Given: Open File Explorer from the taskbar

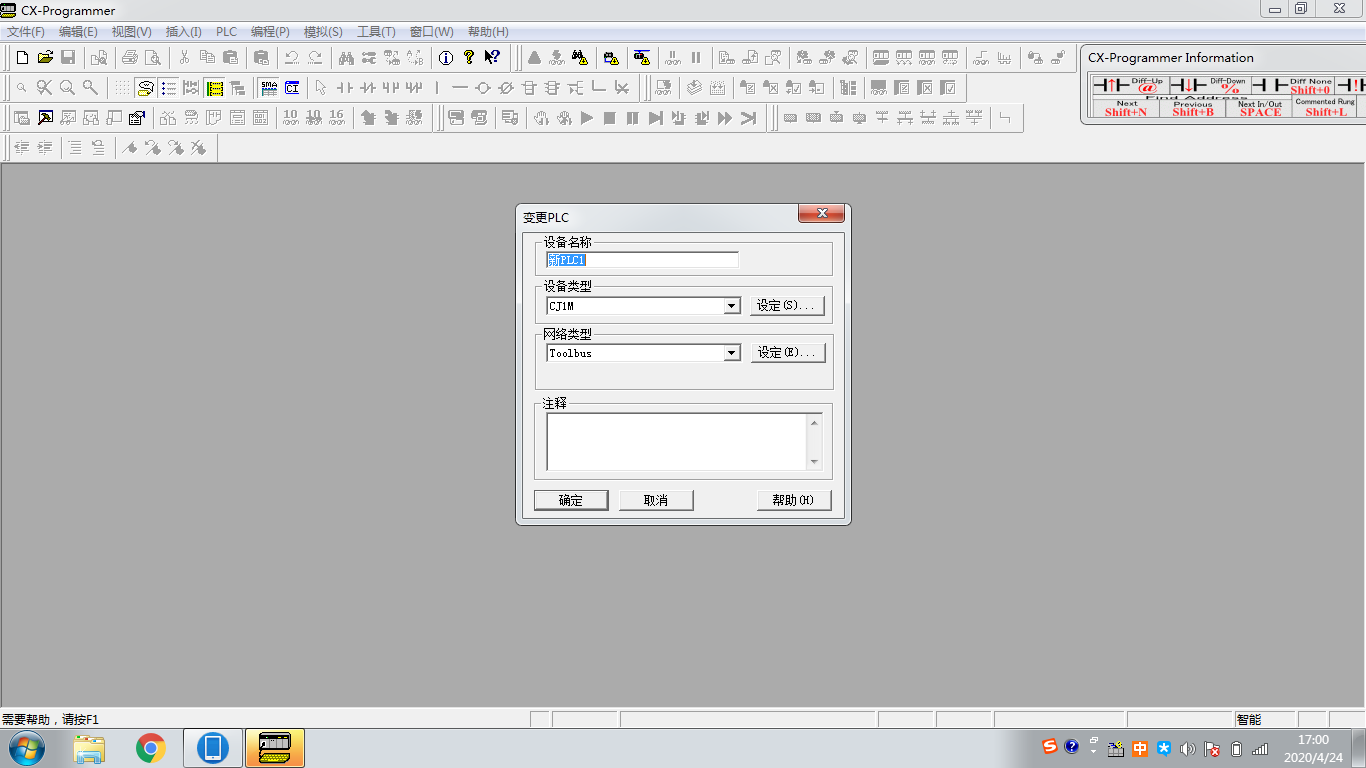Looking at the screenshot, I should [x=89, y=748].
